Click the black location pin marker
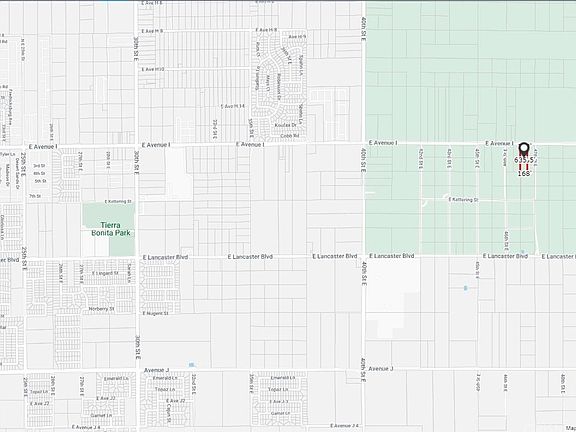 pyautogui.click(x=524, y=149)
